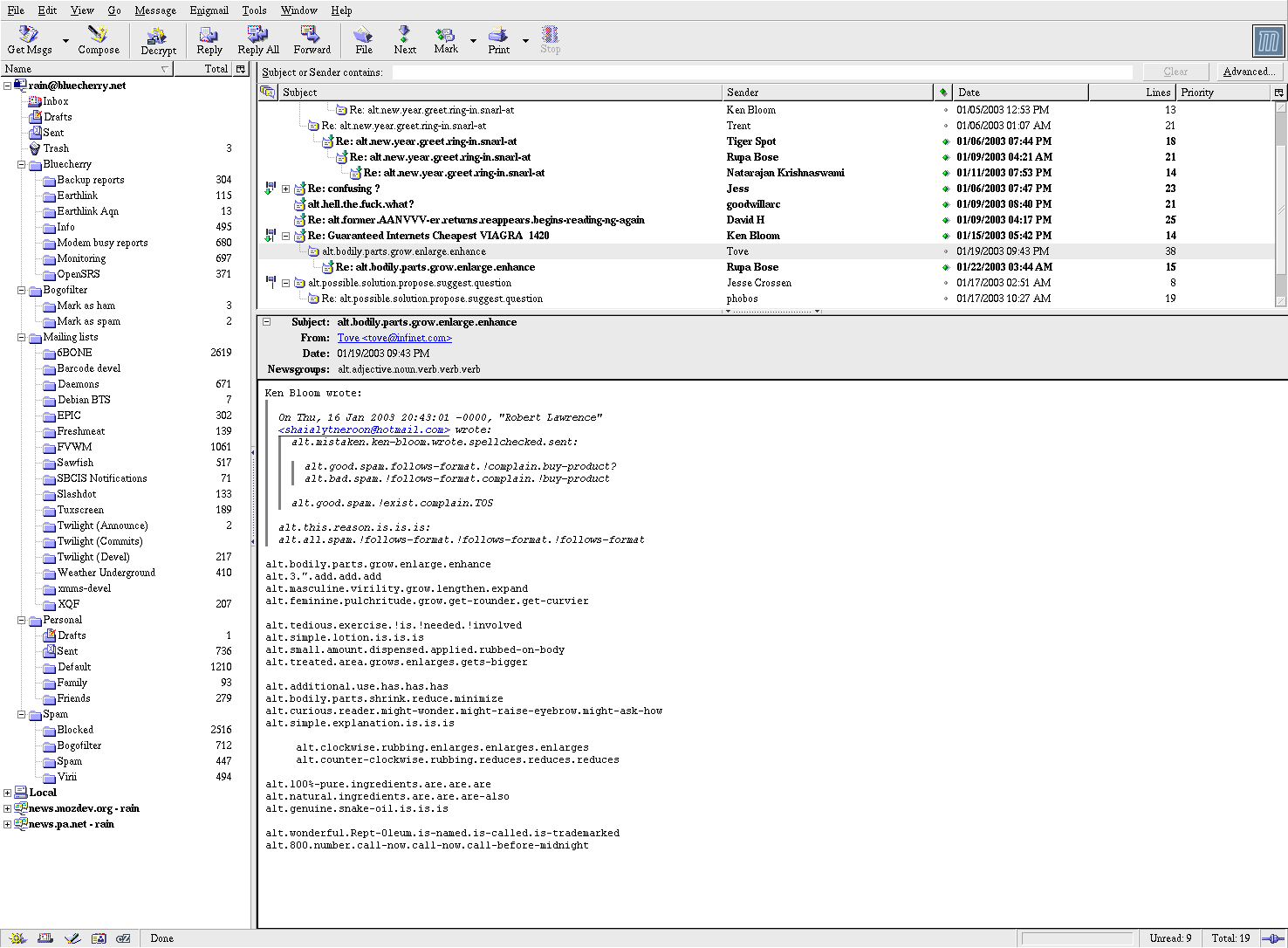This screenshot has width=1288, height=948.
Task: Open the Trash folder
Action: tap(56, 148)
